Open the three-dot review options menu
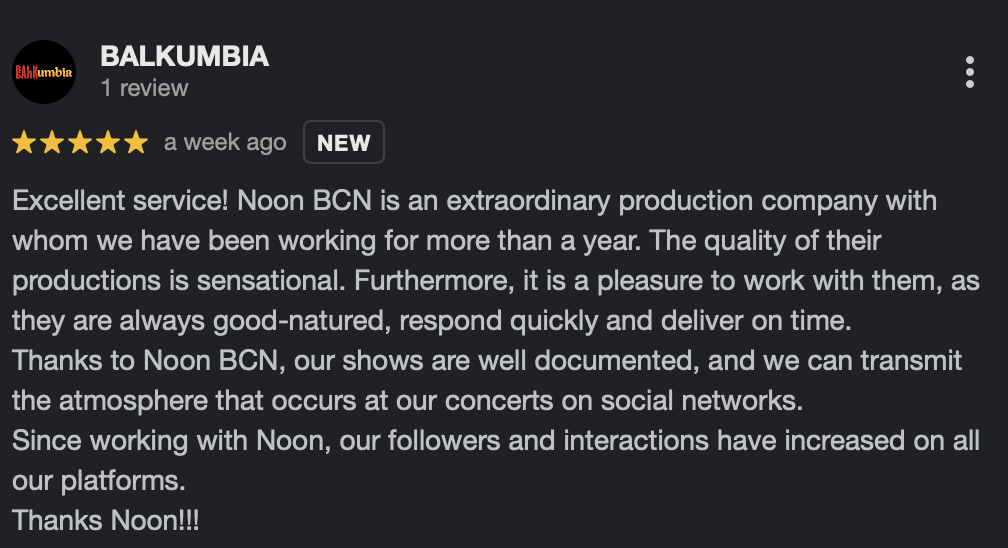 pos(969,72)
